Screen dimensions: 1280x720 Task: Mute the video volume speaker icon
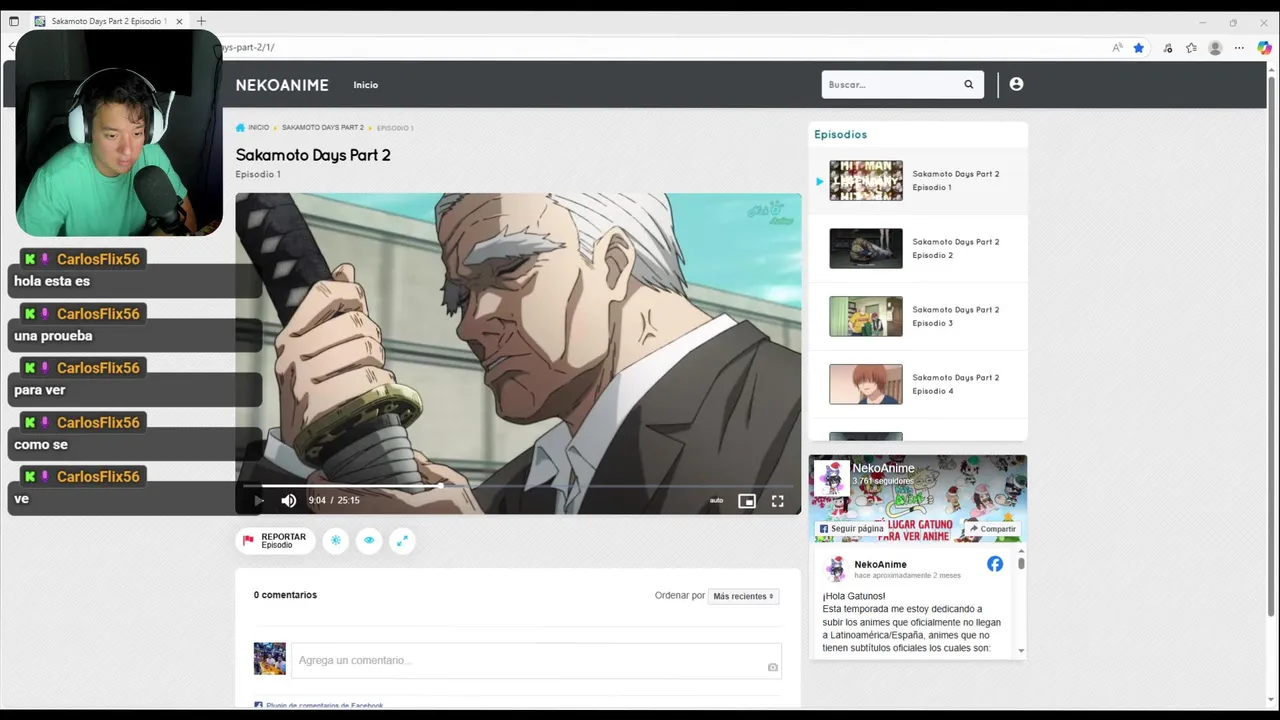(x=288, y=500)
